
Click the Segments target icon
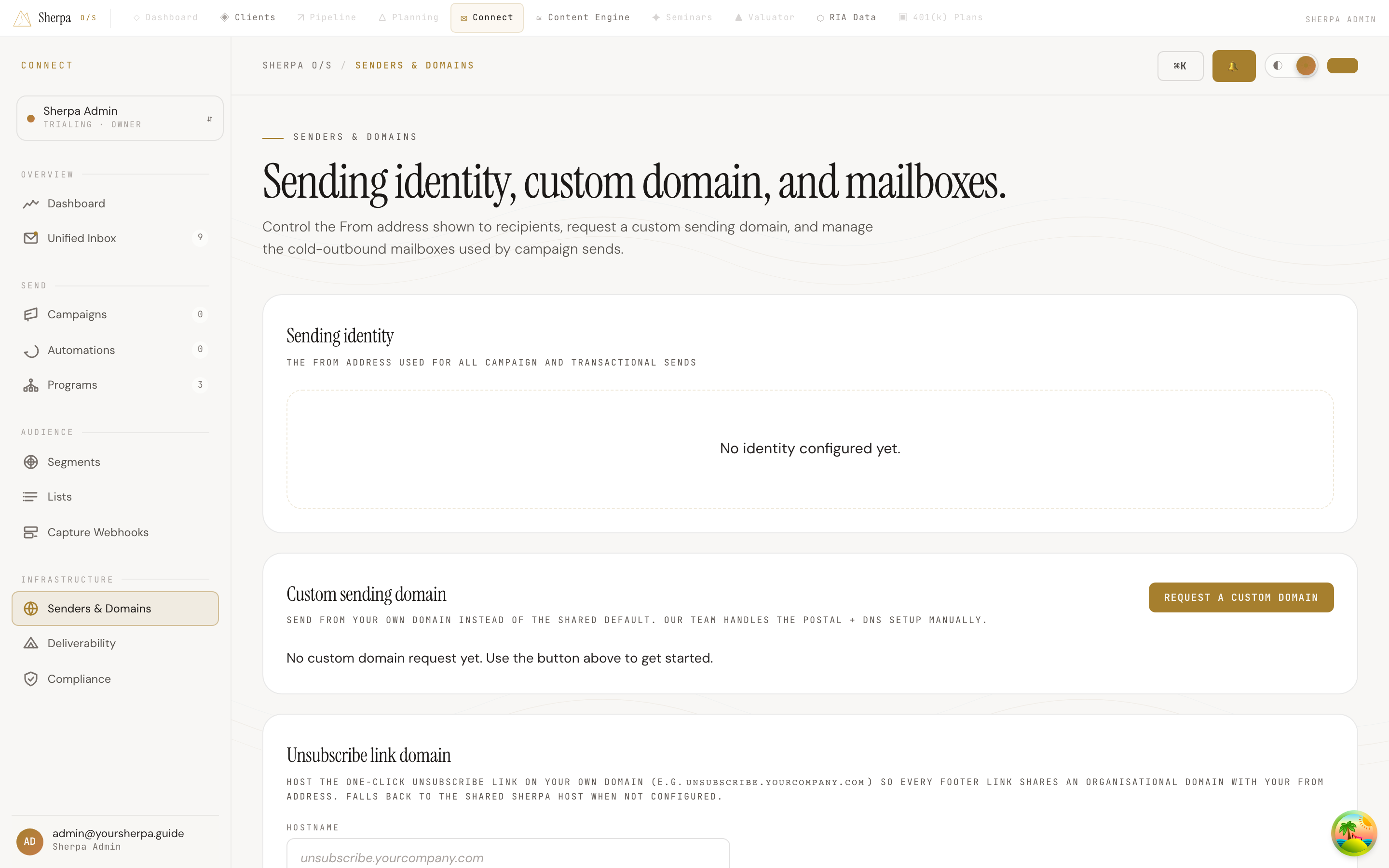tap(31, 462)
